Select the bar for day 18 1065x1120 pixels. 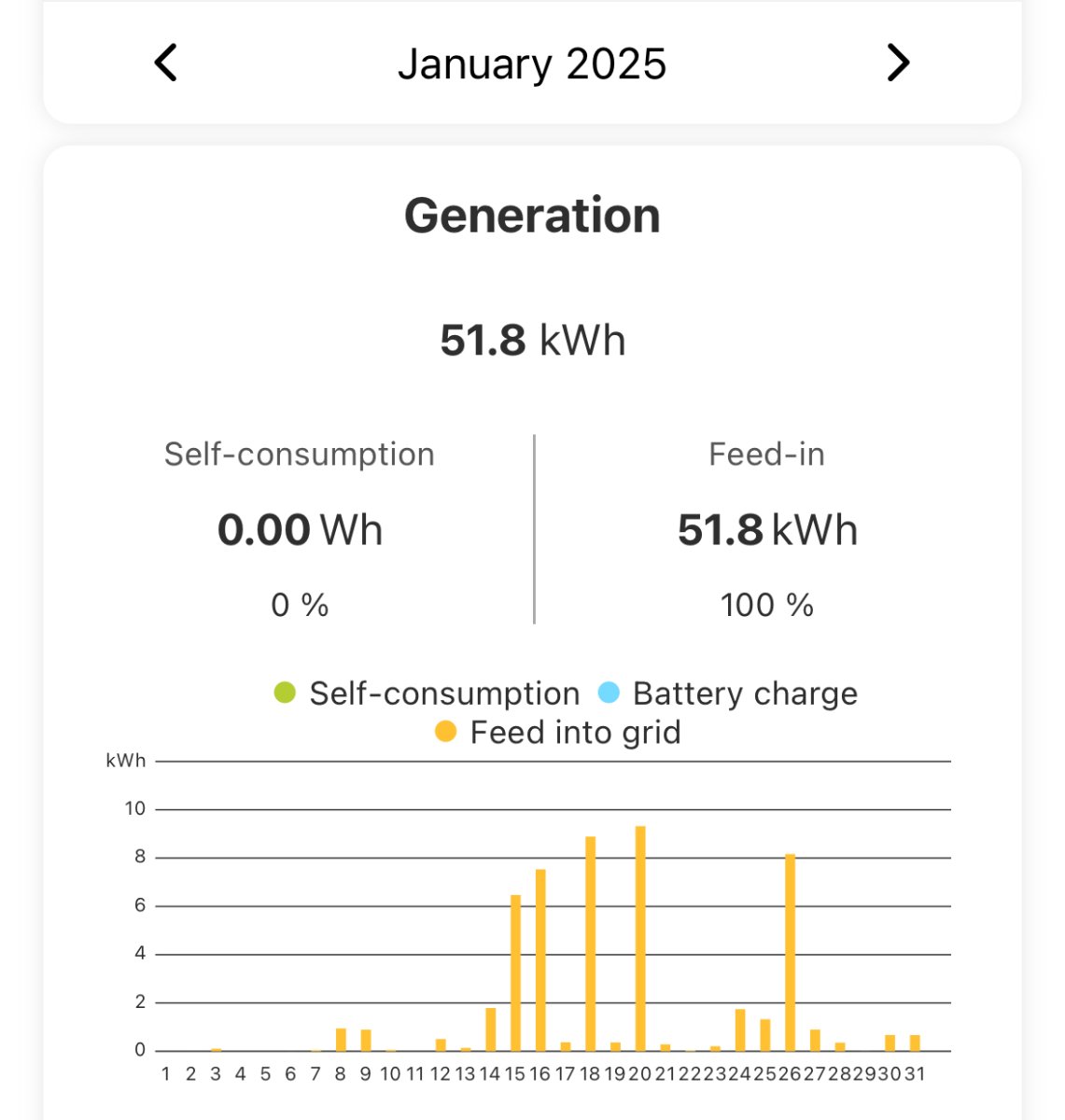[590, 944]
